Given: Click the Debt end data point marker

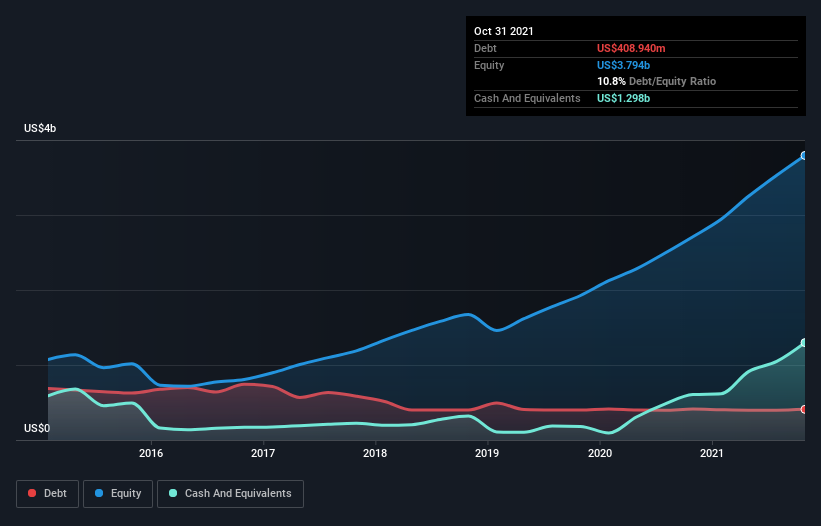Looking at the screenshot, I should 804,409.
